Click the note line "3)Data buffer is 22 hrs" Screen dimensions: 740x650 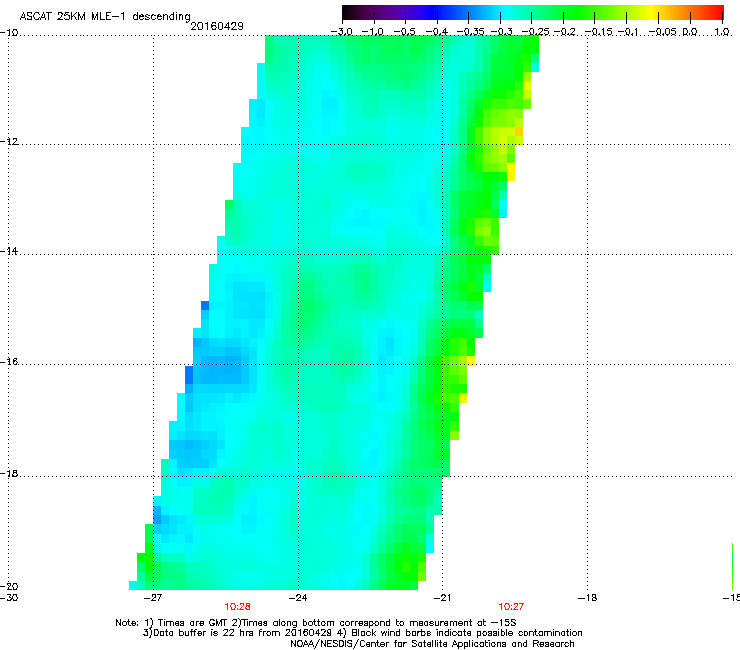coord(362,633)
